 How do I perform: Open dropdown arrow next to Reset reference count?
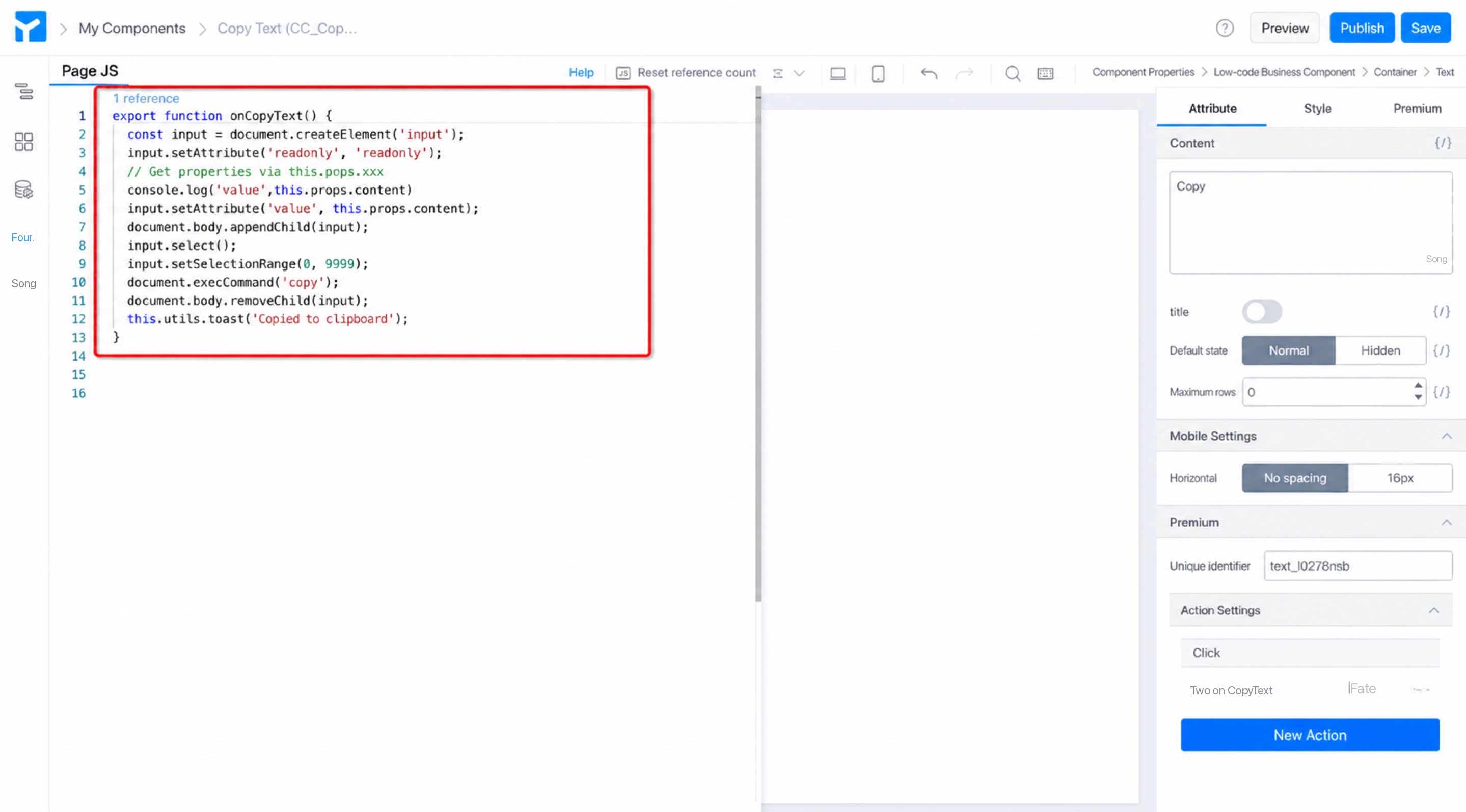(x=799, y=73)
